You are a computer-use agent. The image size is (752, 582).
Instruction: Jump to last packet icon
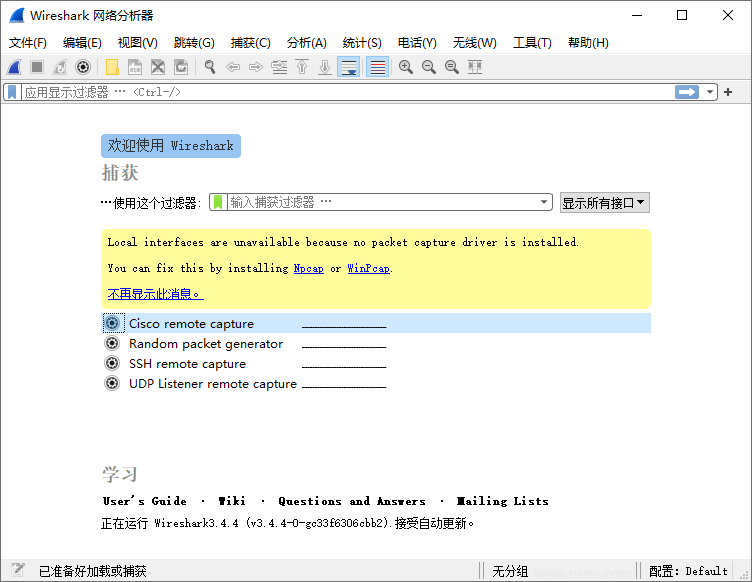[x=325, y=67]
